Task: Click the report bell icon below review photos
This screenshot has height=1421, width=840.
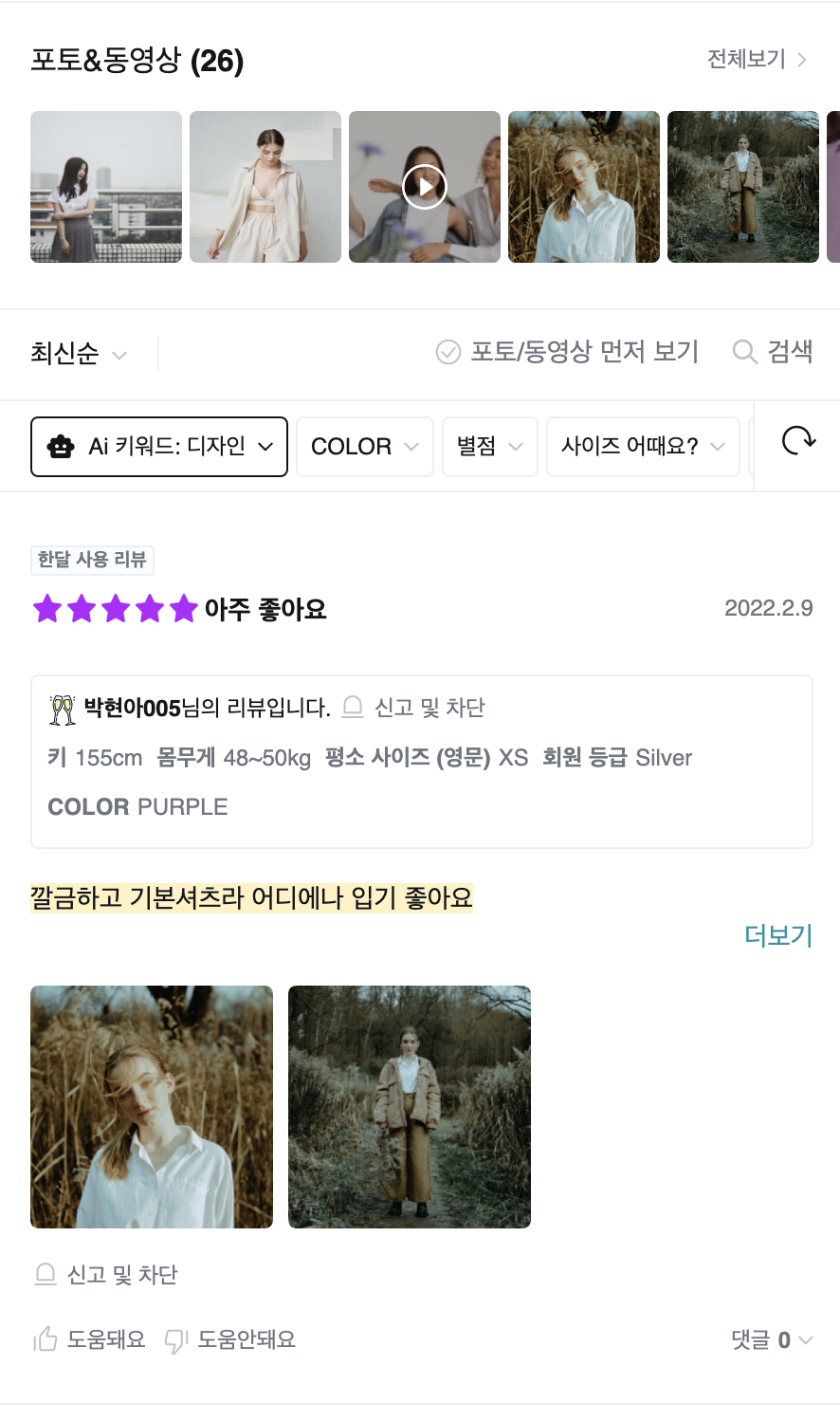Action: coord(46,1274)
